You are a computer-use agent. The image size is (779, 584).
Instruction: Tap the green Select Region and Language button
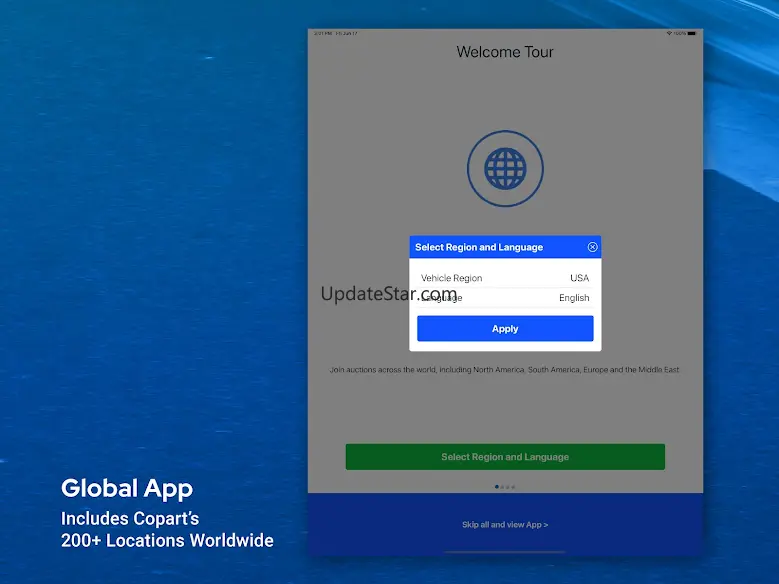(505, 457)
